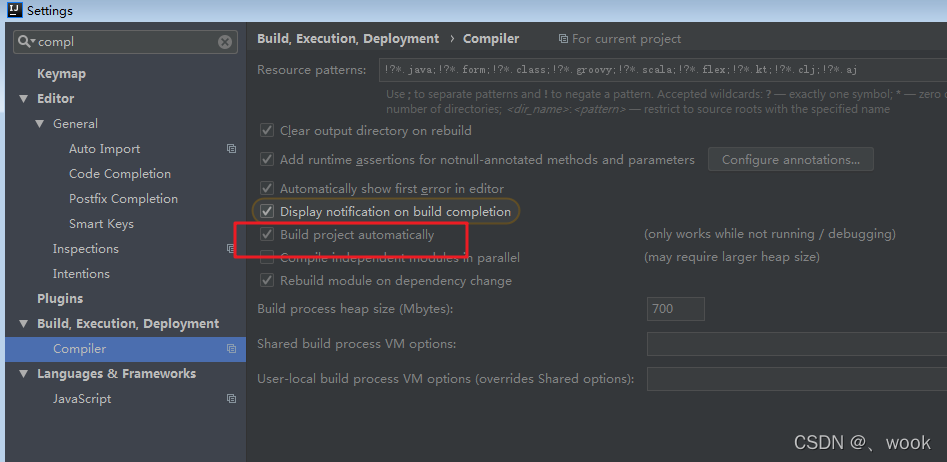
Task: Clear the search field with the X icon
Action: point(225,42)
